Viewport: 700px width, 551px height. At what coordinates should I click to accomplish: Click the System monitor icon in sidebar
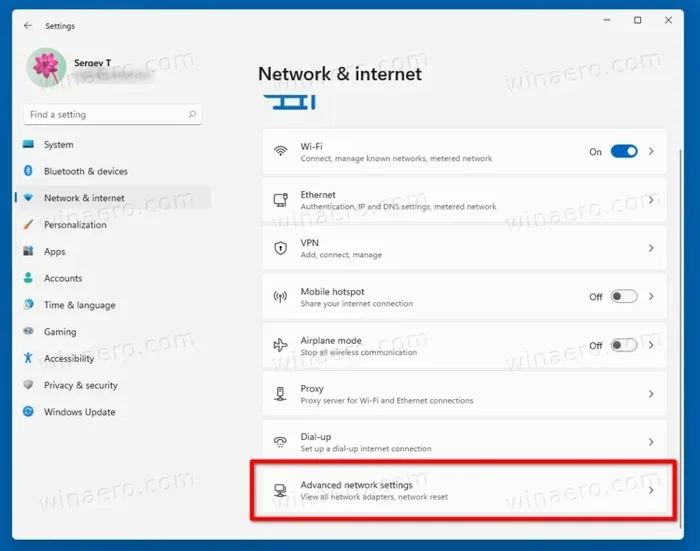coord(28,144)
